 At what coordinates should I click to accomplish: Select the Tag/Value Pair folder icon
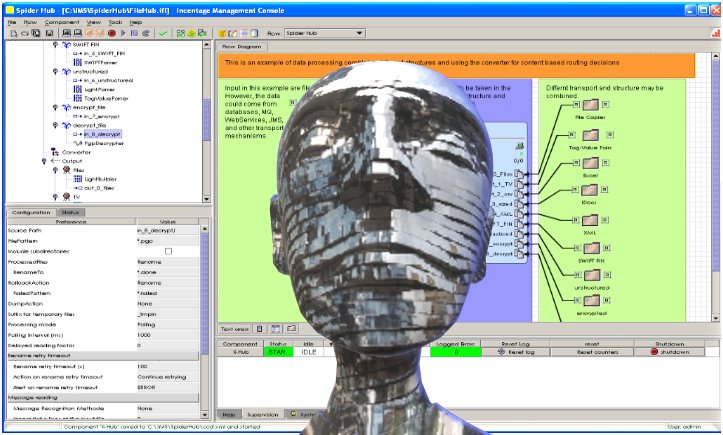coord(590,135)
